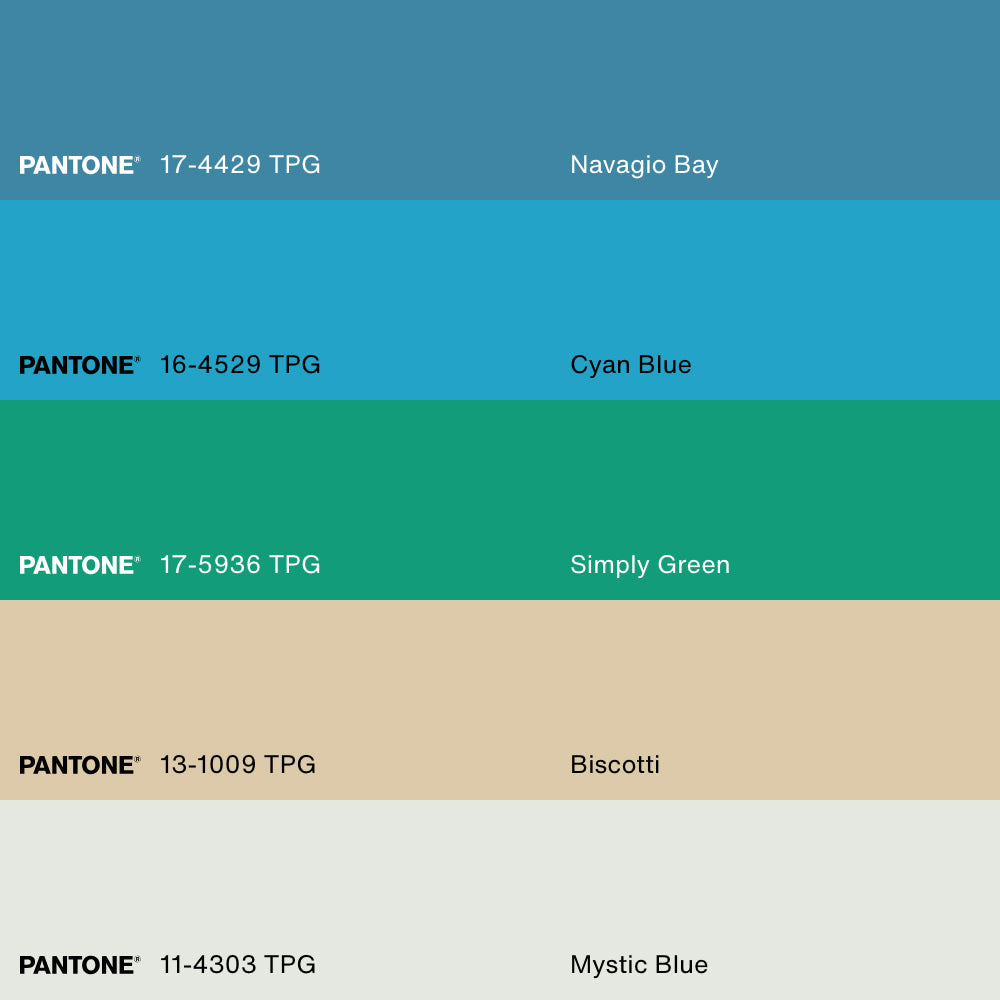Click the 17-4429 TPG color code
This screenshot has height=1000, width=1000.
pyautogui.click(x=240, y=165)
